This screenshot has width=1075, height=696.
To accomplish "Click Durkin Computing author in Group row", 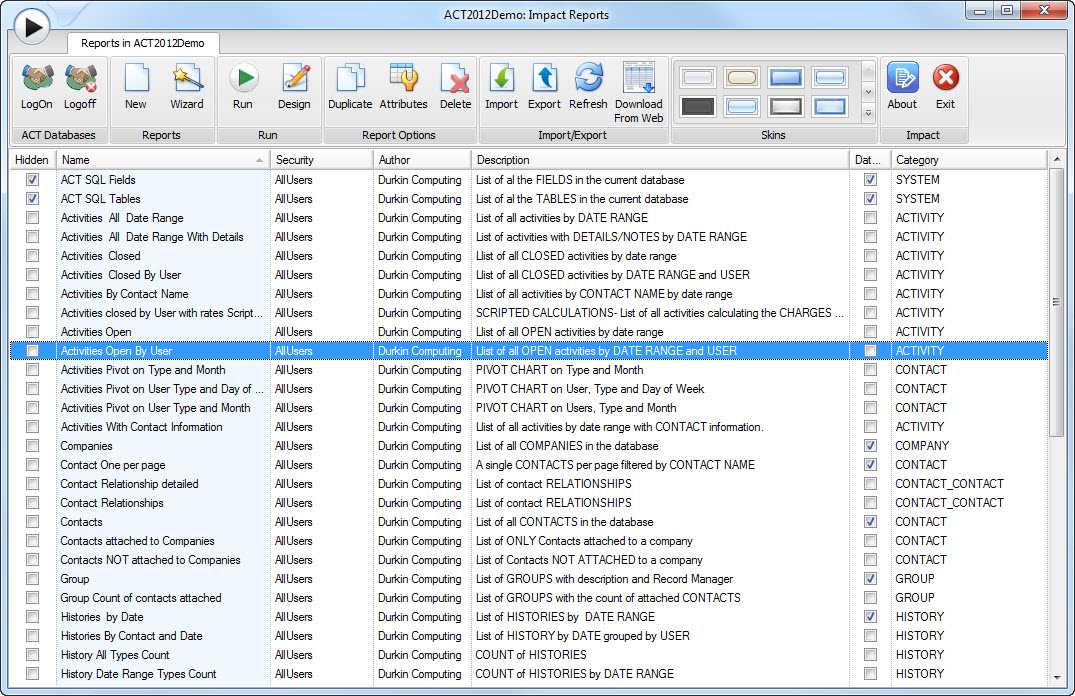I will 420,579.
